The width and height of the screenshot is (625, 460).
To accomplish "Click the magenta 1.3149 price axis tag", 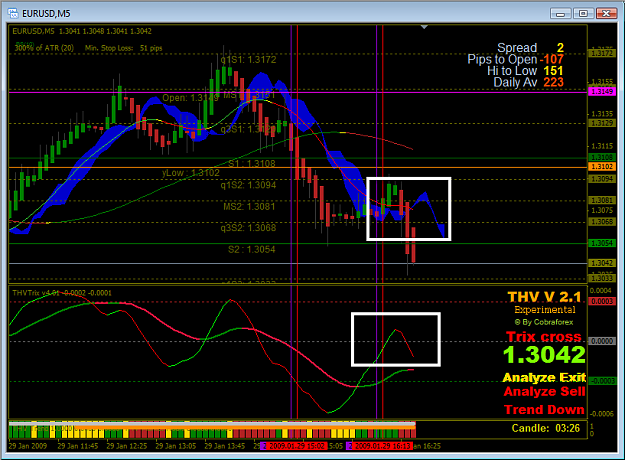I will [602, 92].
